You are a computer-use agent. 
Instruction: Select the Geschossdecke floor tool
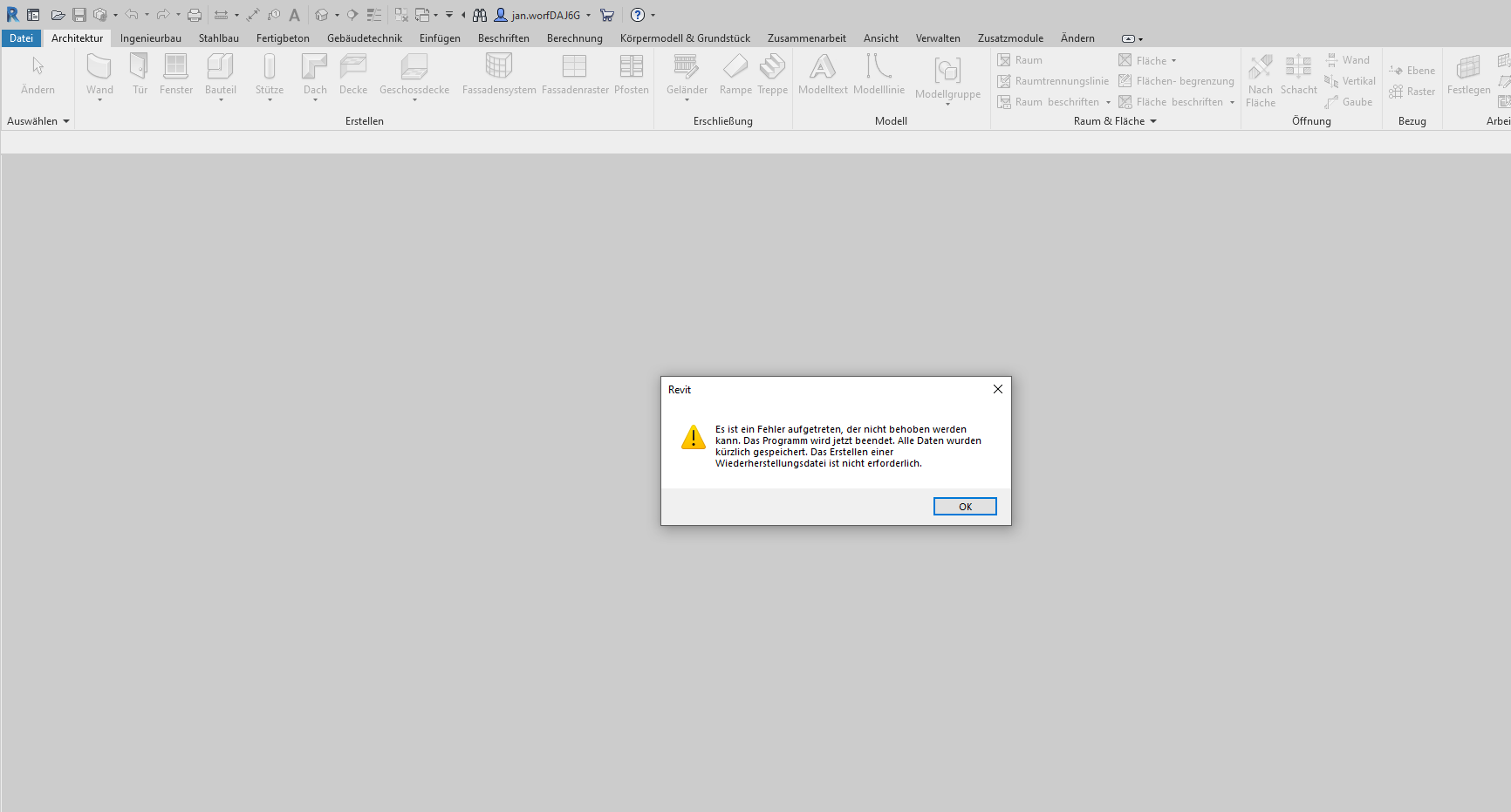[414, 76]
